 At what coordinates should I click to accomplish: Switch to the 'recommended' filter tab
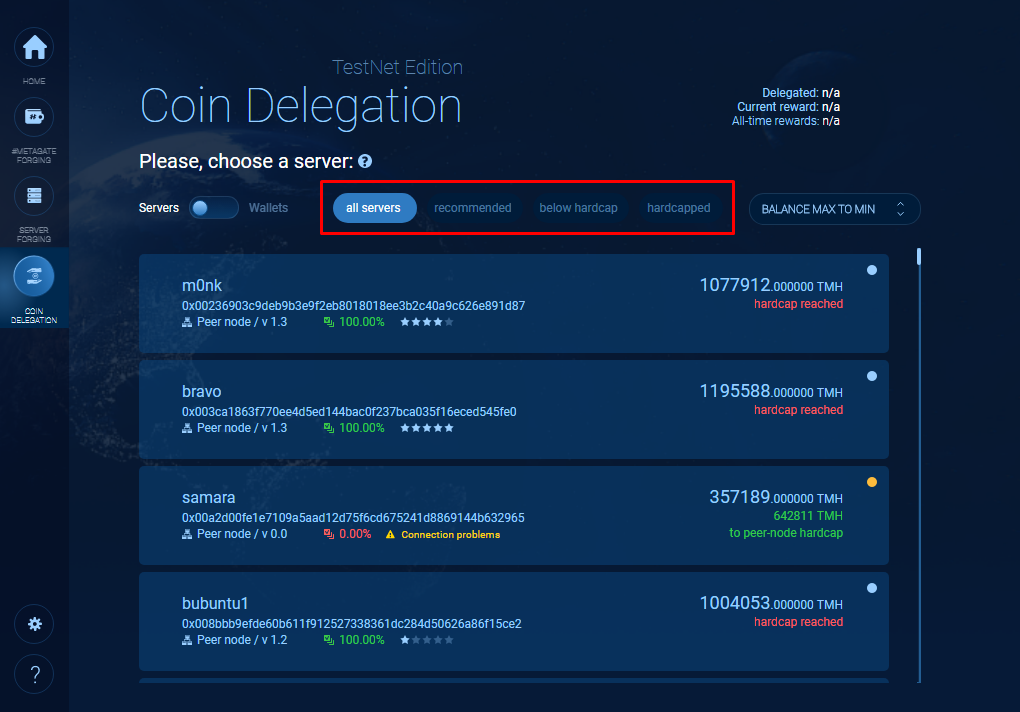[473, 208]
